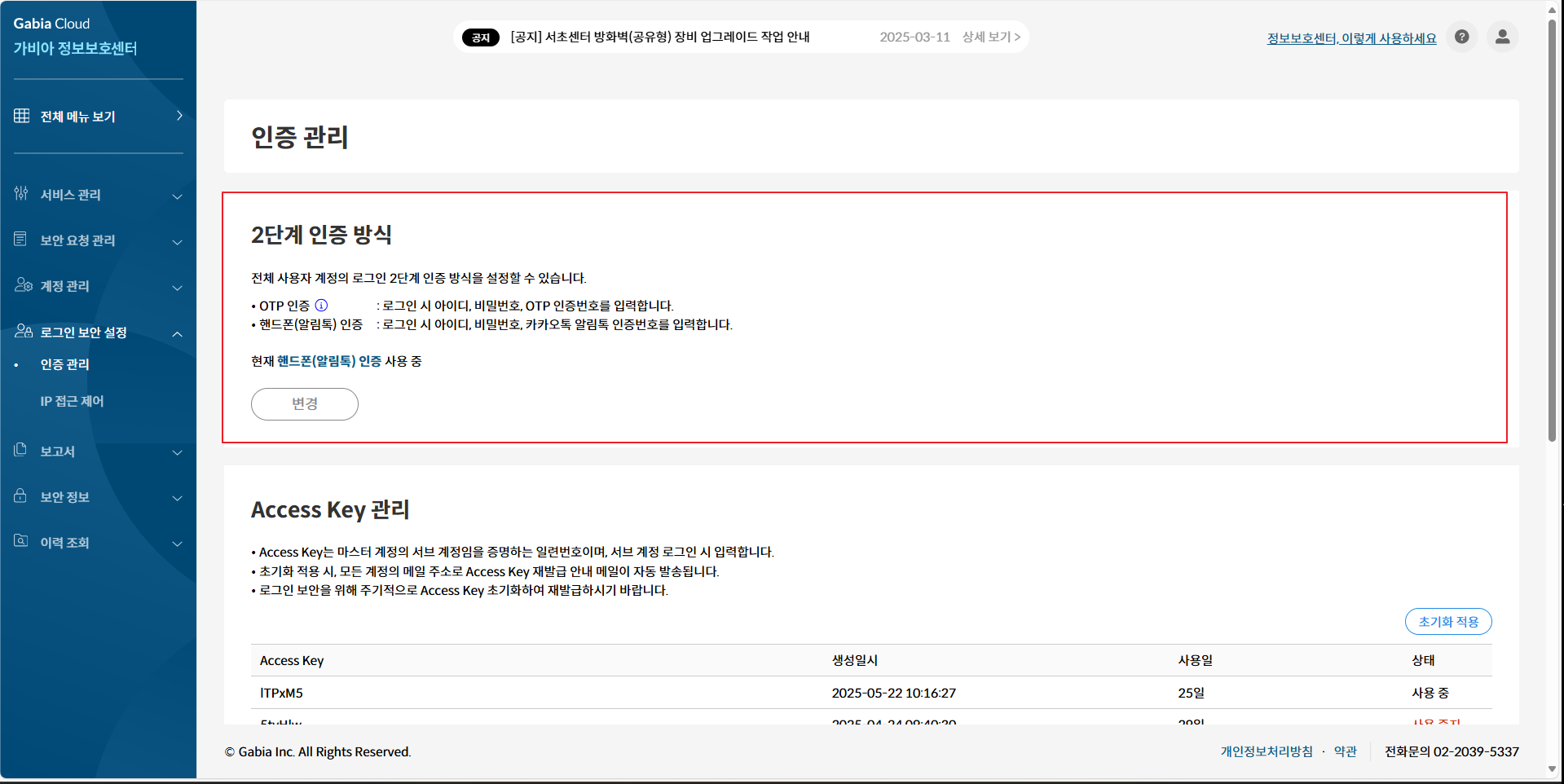Open the 약관 footer link
Screen dimensions: 1564x784
tap(1346, 751)
